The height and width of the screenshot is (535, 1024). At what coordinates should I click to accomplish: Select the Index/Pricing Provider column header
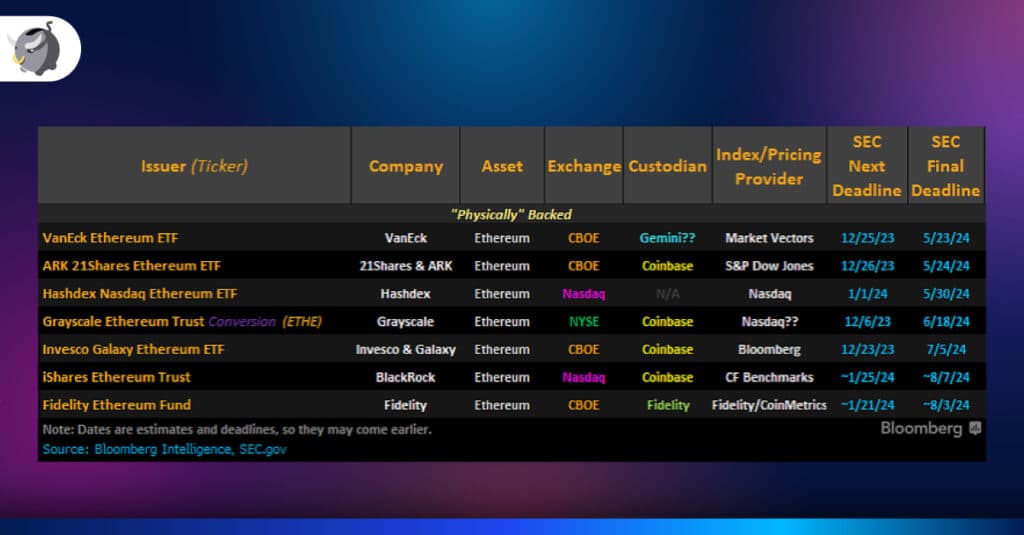pos(769,166)
